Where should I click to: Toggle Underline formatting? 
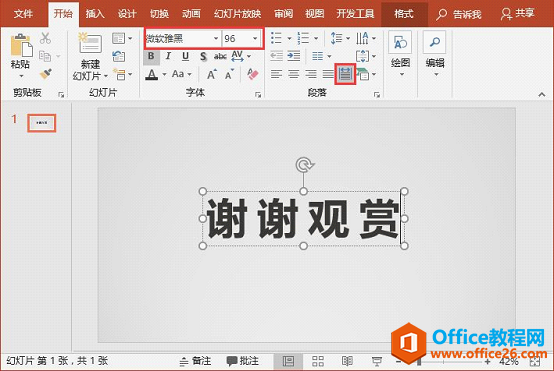[185, 56]
